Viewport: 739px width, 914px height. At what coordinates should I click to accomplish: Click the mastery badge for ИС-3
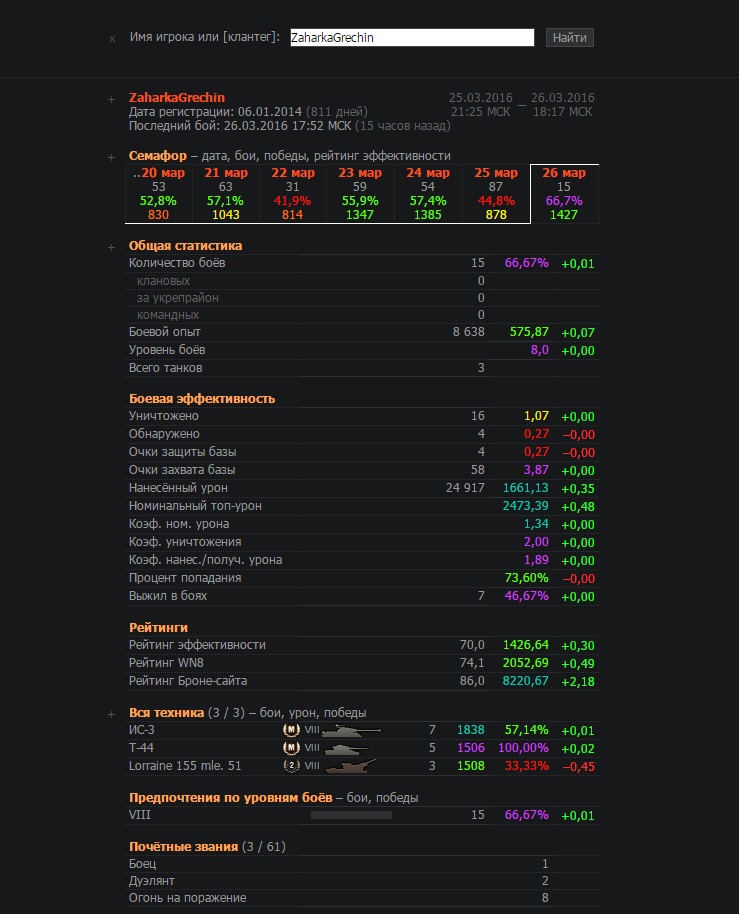291,731
